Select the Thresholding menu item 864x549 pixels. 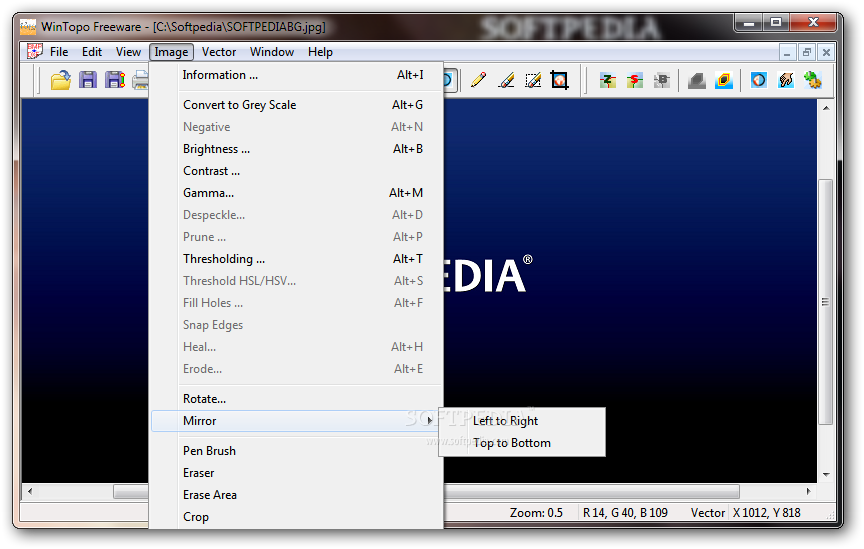[x=297, y=259]
